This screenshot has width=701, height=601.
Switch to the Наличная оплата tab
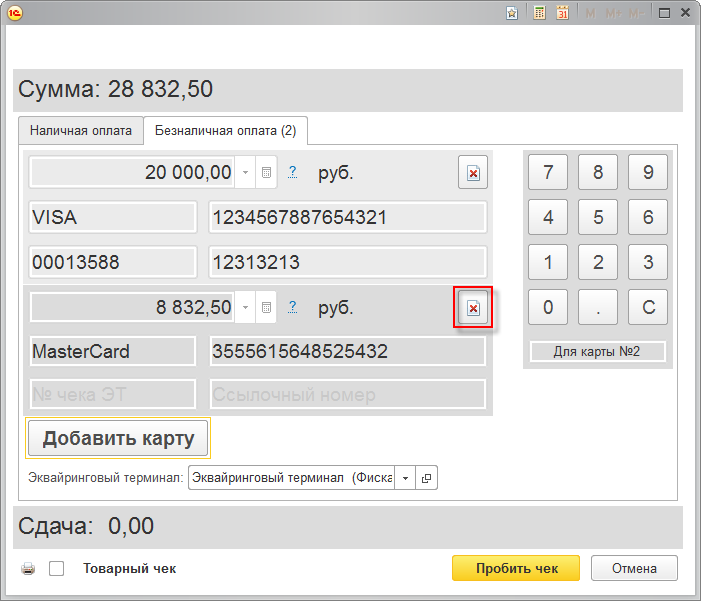[x=80, y=131]
